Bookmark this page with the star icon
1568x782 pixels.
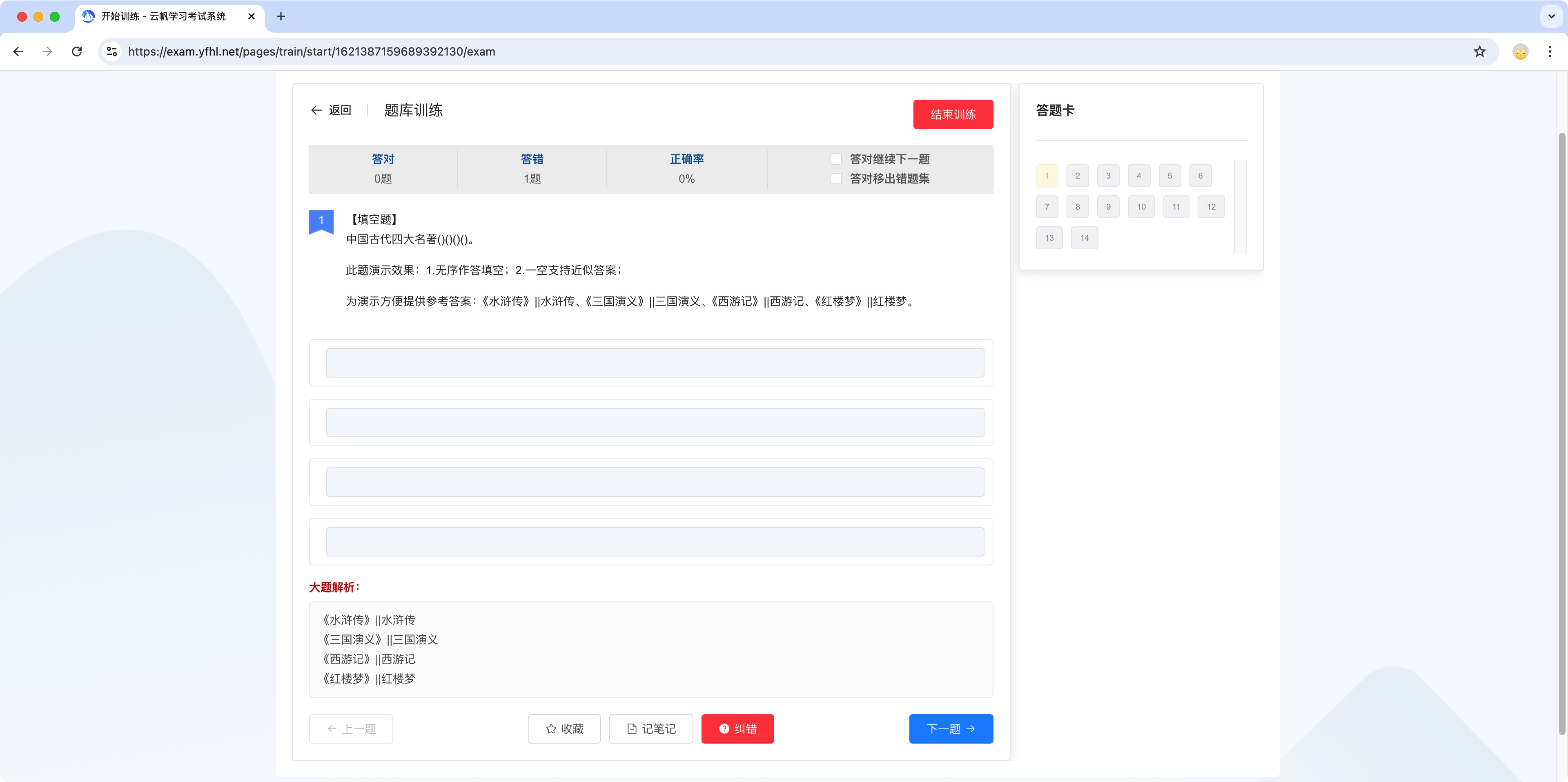[1480, 52]
